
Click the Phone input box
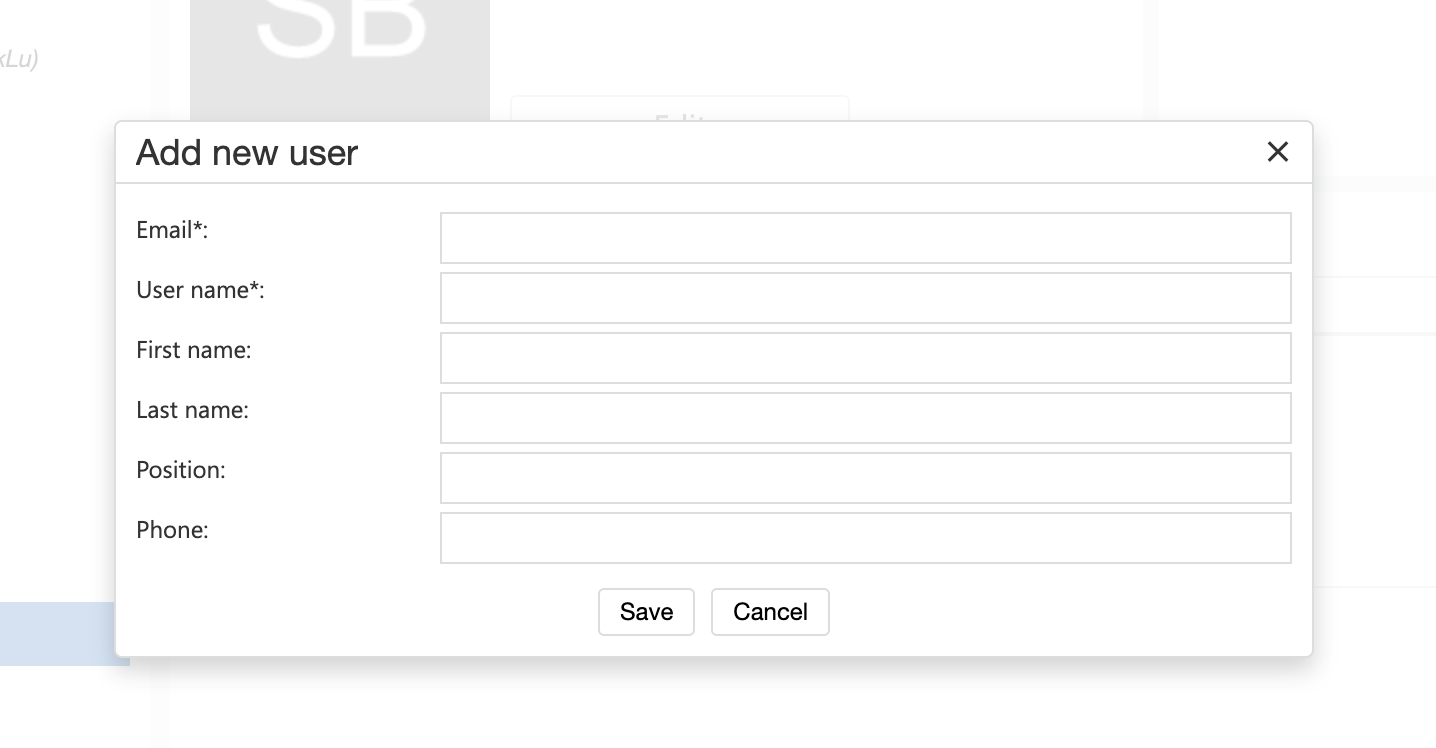tap(865, 538)
